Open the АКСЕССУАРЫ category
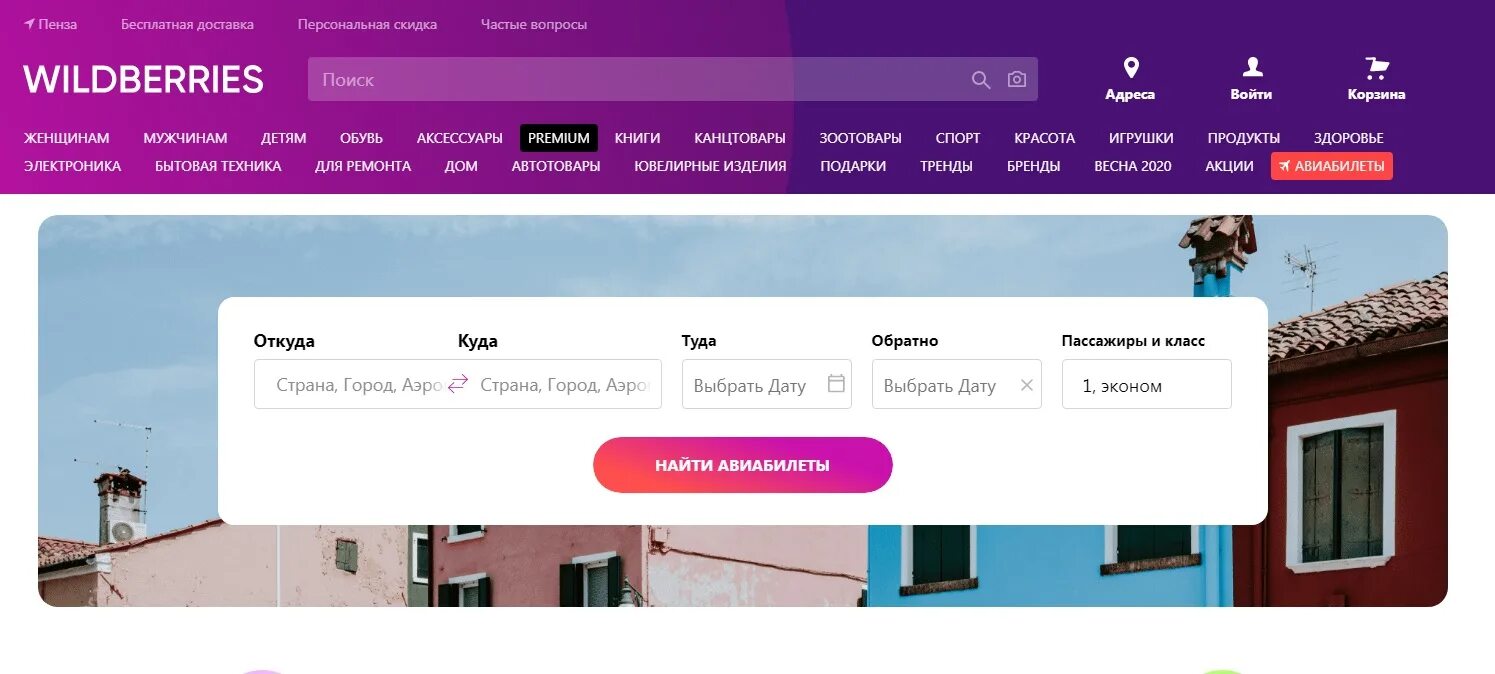This screenshot has width=1495, height=674. tap(460, 138)
